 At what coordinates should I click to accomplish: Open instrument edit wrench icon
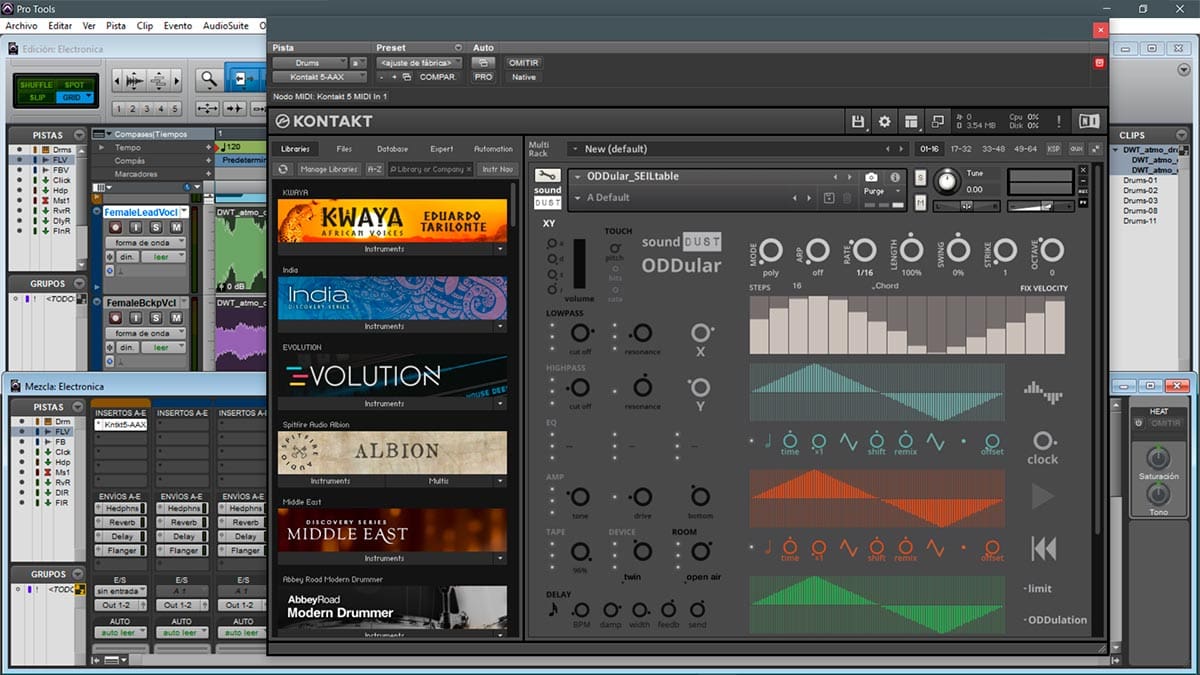point(547,176)
